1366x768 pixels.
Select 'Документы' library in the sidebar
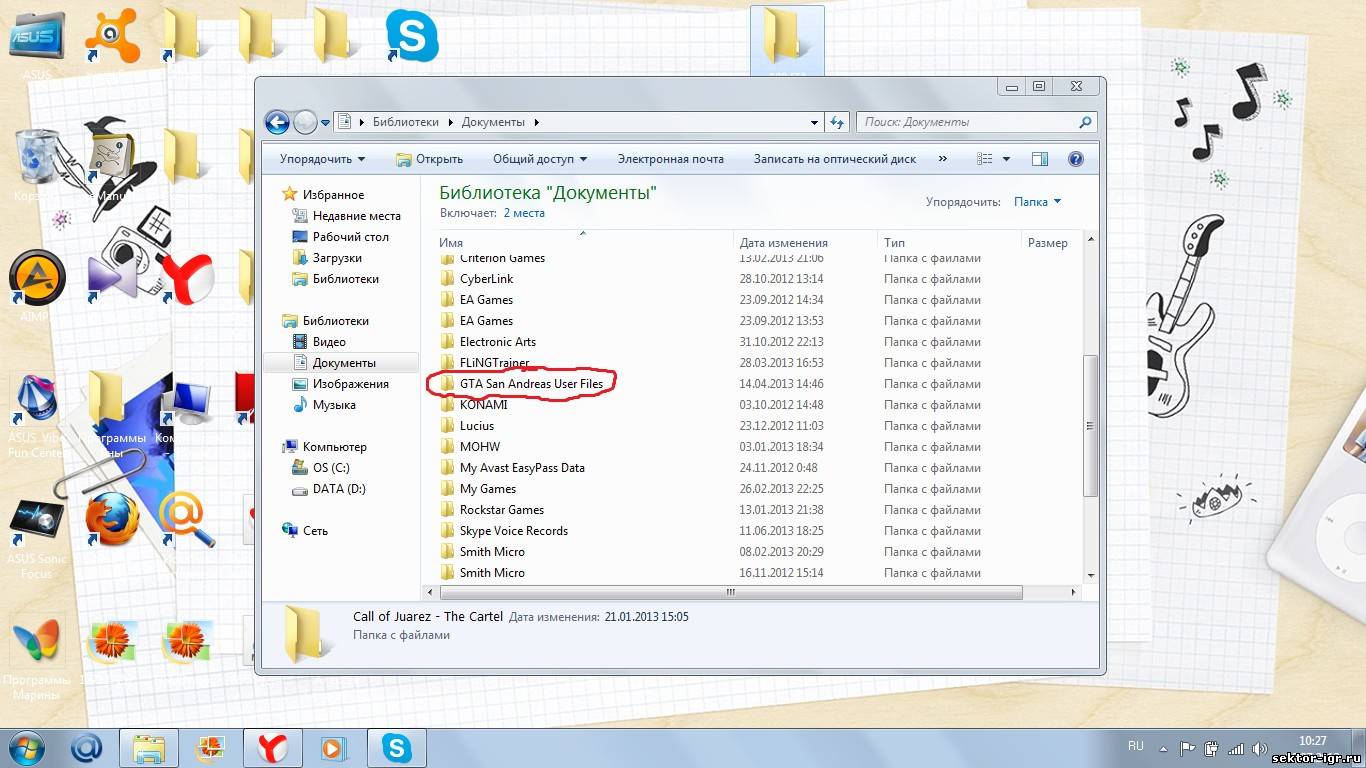click(334, 363)
